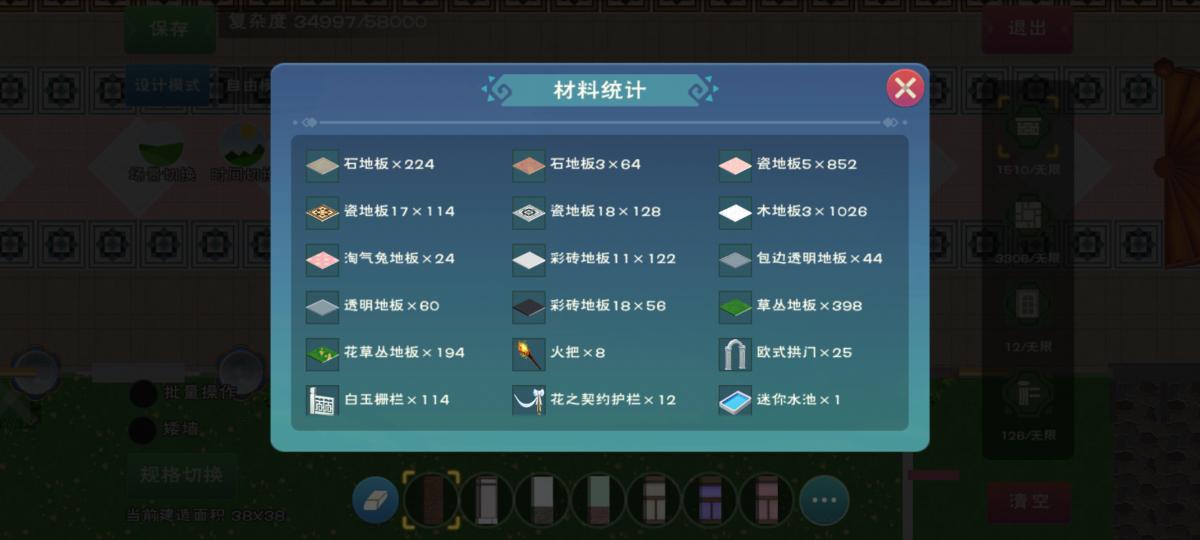Select the purple wall thumbnail in bottom bar
Image resolution: width=1200 pixels, height=540 pixels.
(x=711, y=500)
